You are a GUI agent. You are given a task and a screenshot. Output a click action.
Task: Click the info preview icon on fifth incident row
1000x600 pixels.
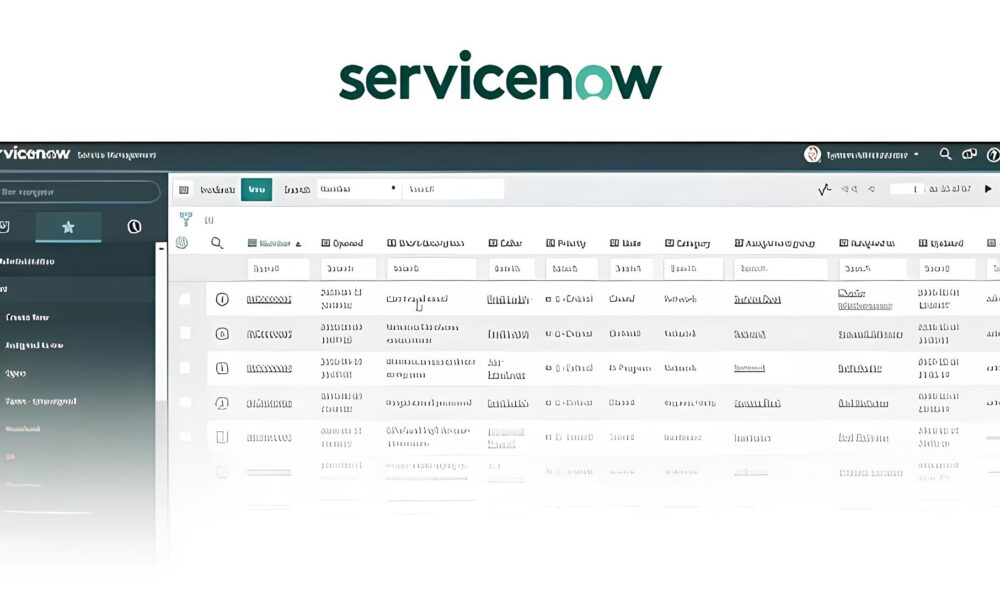[222, 437]
